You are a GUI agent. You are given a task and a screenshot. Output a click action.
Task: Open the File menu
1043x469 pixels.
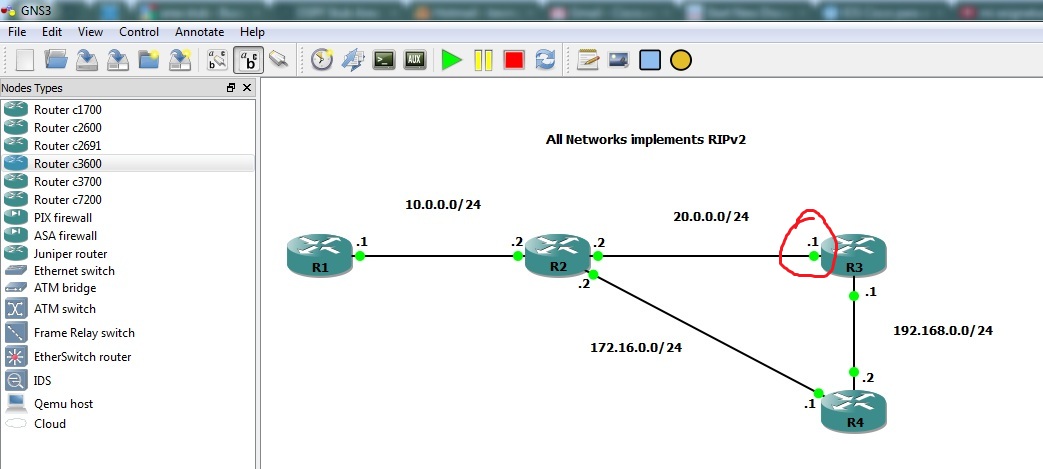(x=17, y=32)
